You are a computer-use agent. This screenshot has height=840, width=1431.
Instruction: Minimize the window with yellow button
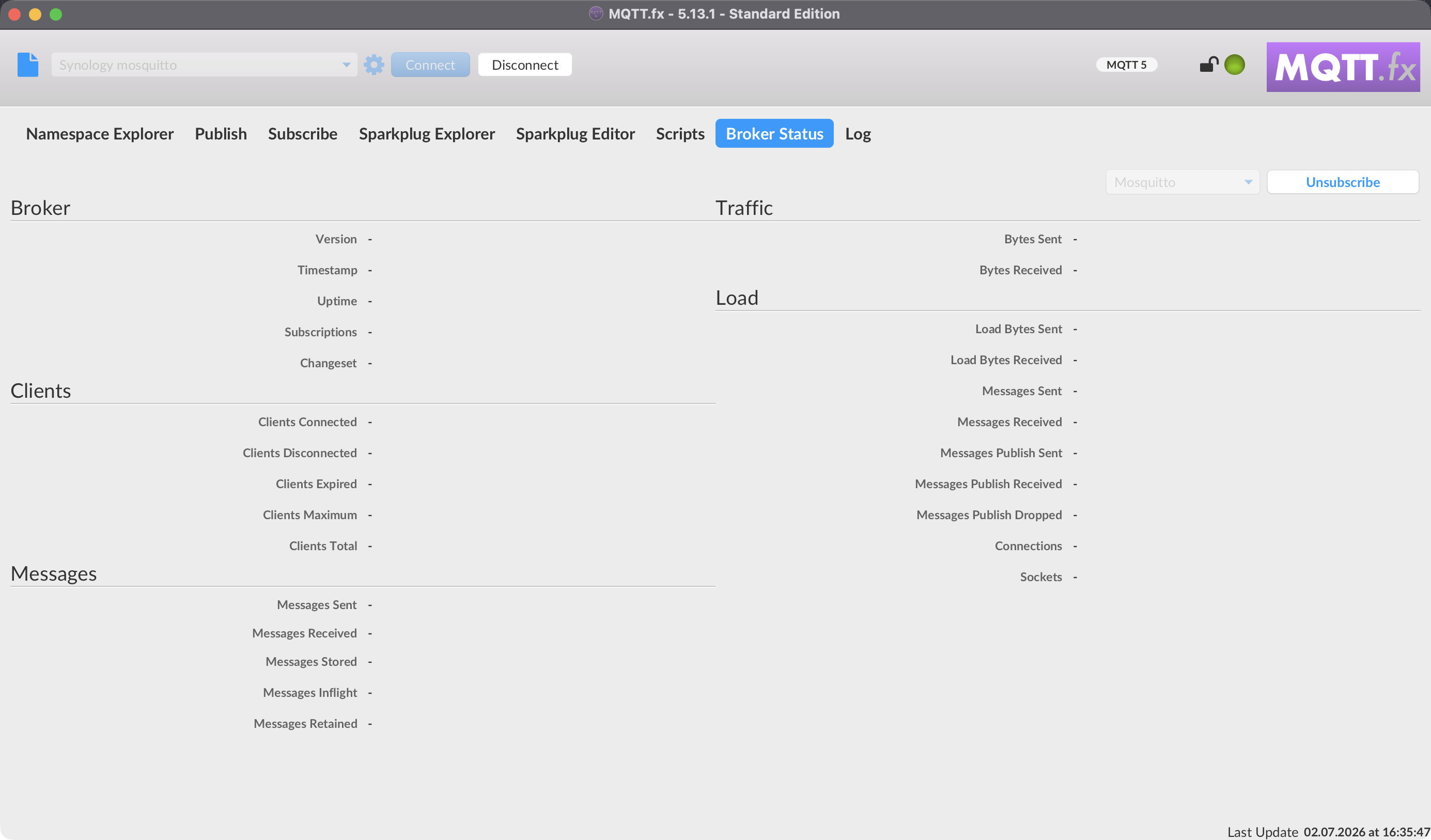[x=35, y=14]
